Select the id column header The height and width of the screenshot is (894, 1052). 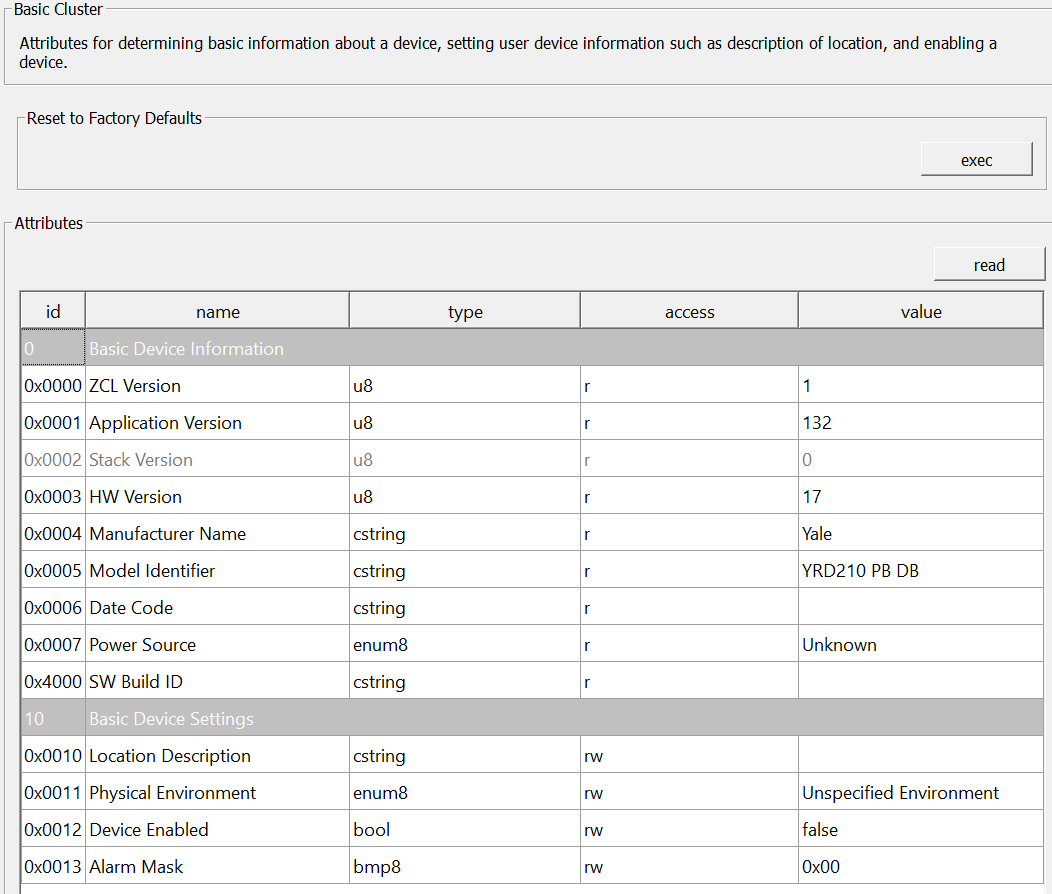[53, 311]
